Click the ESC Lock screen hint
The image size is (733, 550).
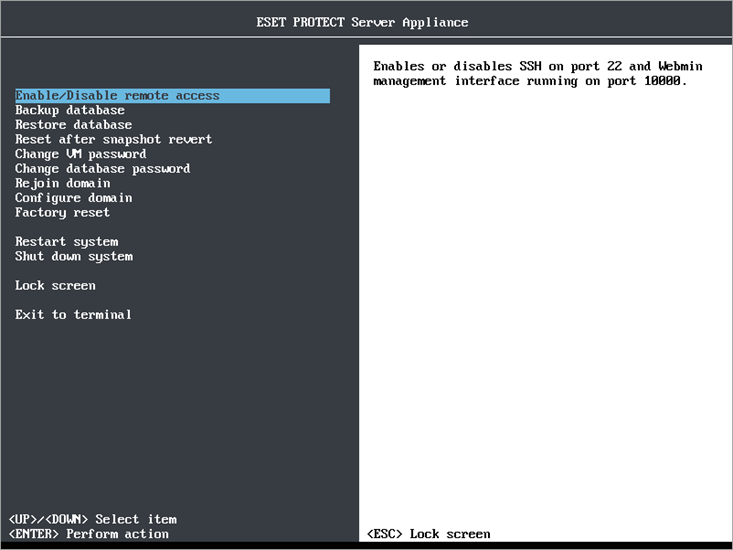(428, 534)
